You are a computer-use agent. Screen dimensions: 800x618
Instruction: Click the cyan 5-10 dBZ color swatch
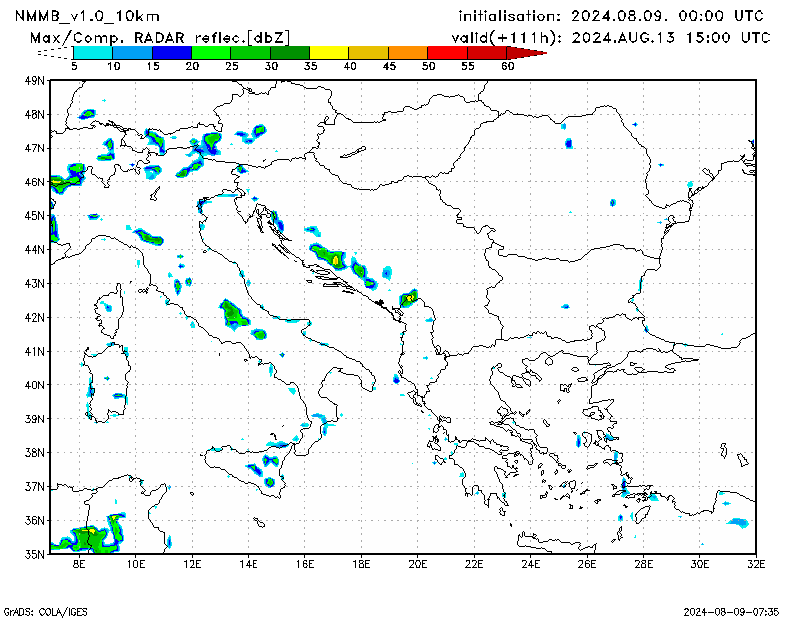point(92,52)
